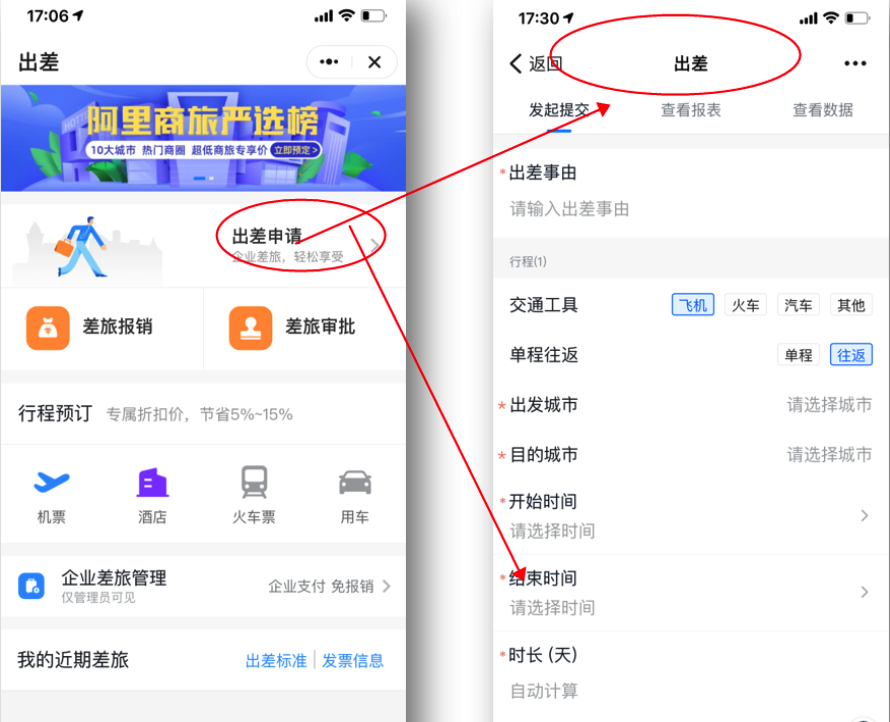The height and width of the screenshot is (722, 890).
Task: Tap the orange 差旅报销 icon
Action: [48, 328]
